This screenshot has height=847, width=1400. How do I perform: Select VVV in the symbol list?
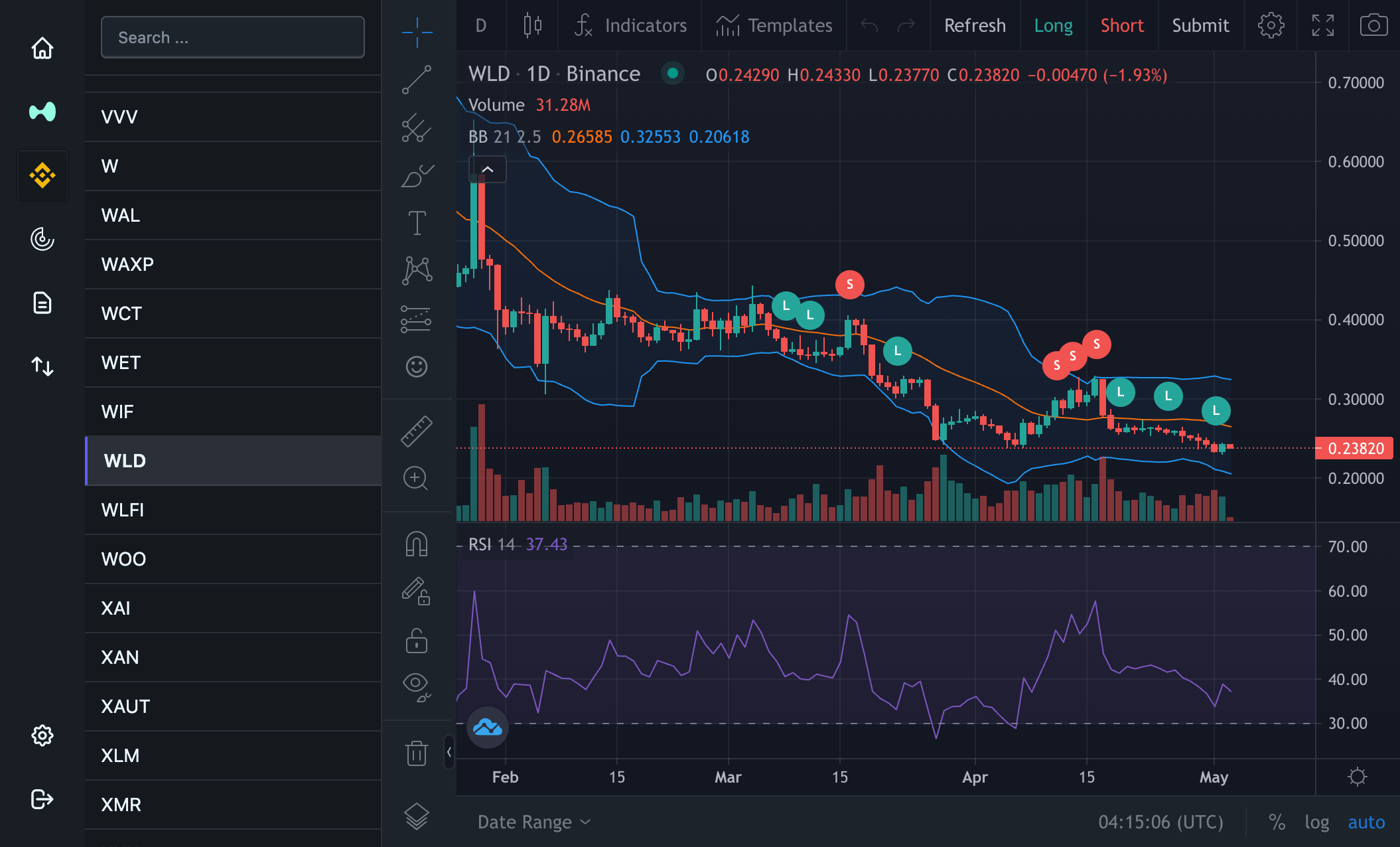click(x=233, y=117)
